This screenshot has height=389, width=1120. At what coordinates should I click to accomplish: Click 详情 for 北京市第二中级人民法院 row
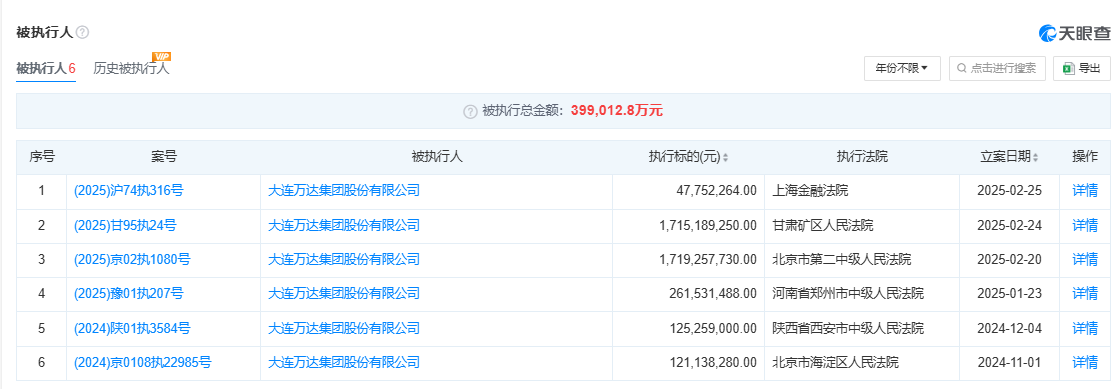1085,260
